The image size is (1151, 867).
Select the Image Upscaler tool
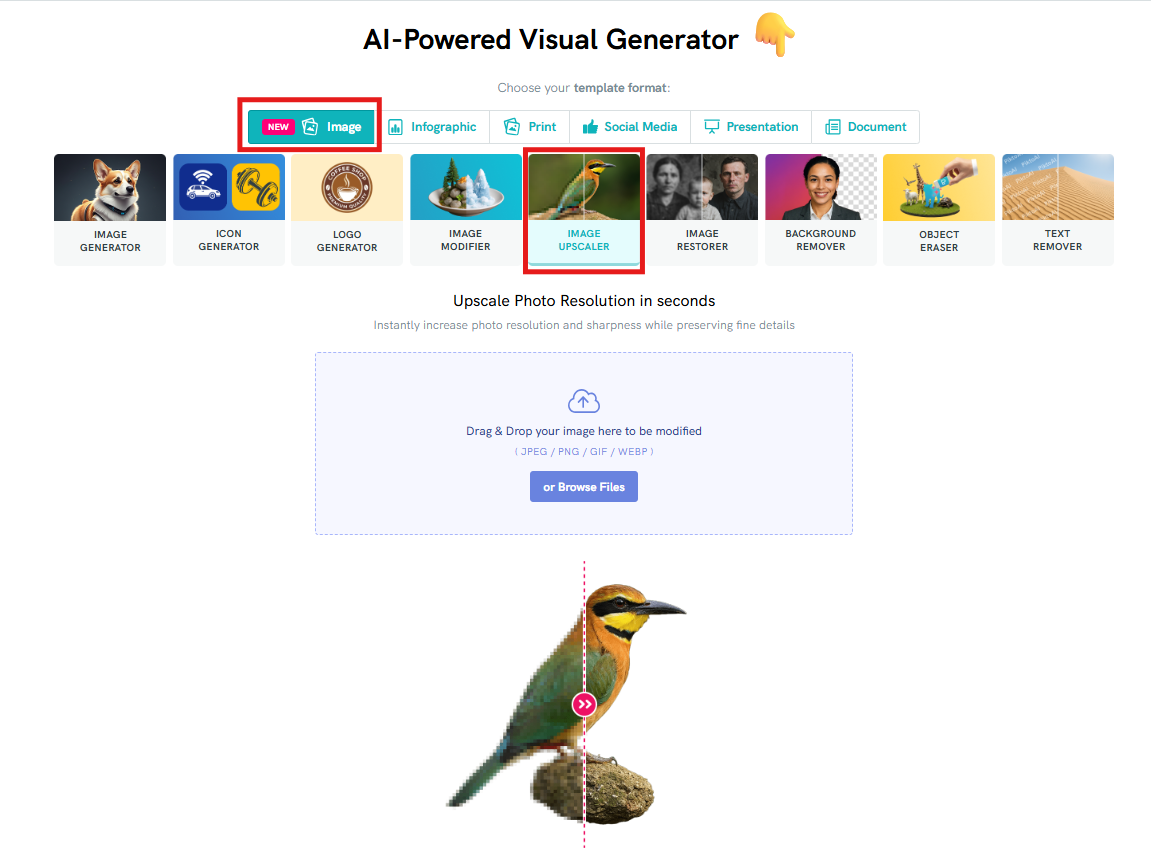coord(584,209)
